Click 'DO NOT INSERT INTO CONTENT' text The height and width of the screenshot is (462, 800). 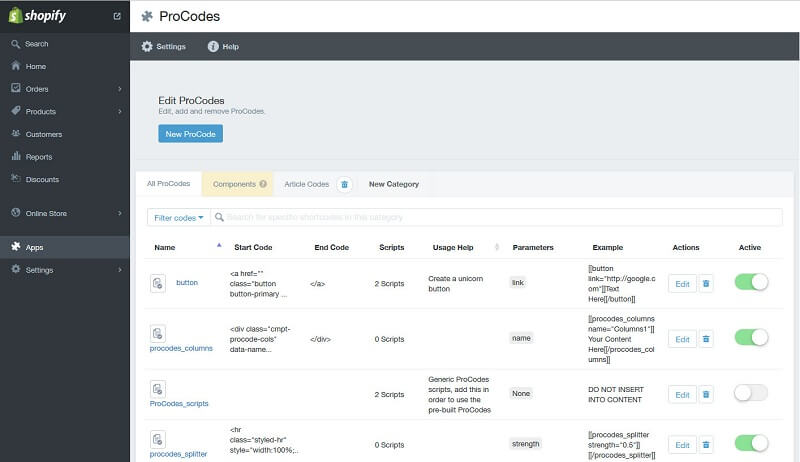pos(615,394)
